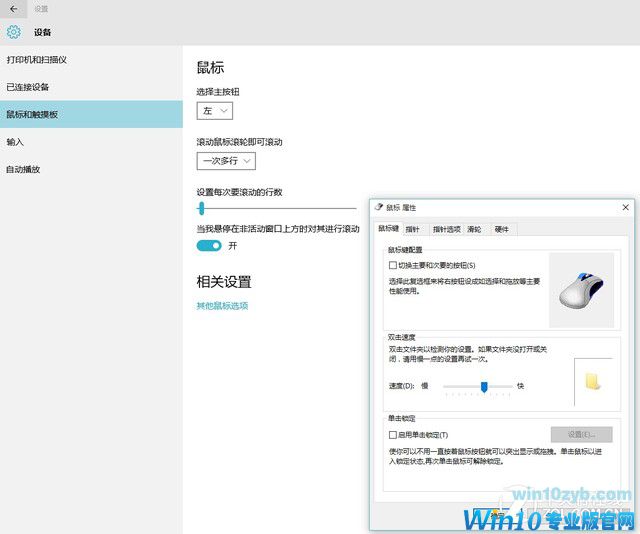Image resolution: width=640 pixels, height=534 pixels.
Task: Expand the 一次多行 scroll dropdown
Action: (226, 161)
